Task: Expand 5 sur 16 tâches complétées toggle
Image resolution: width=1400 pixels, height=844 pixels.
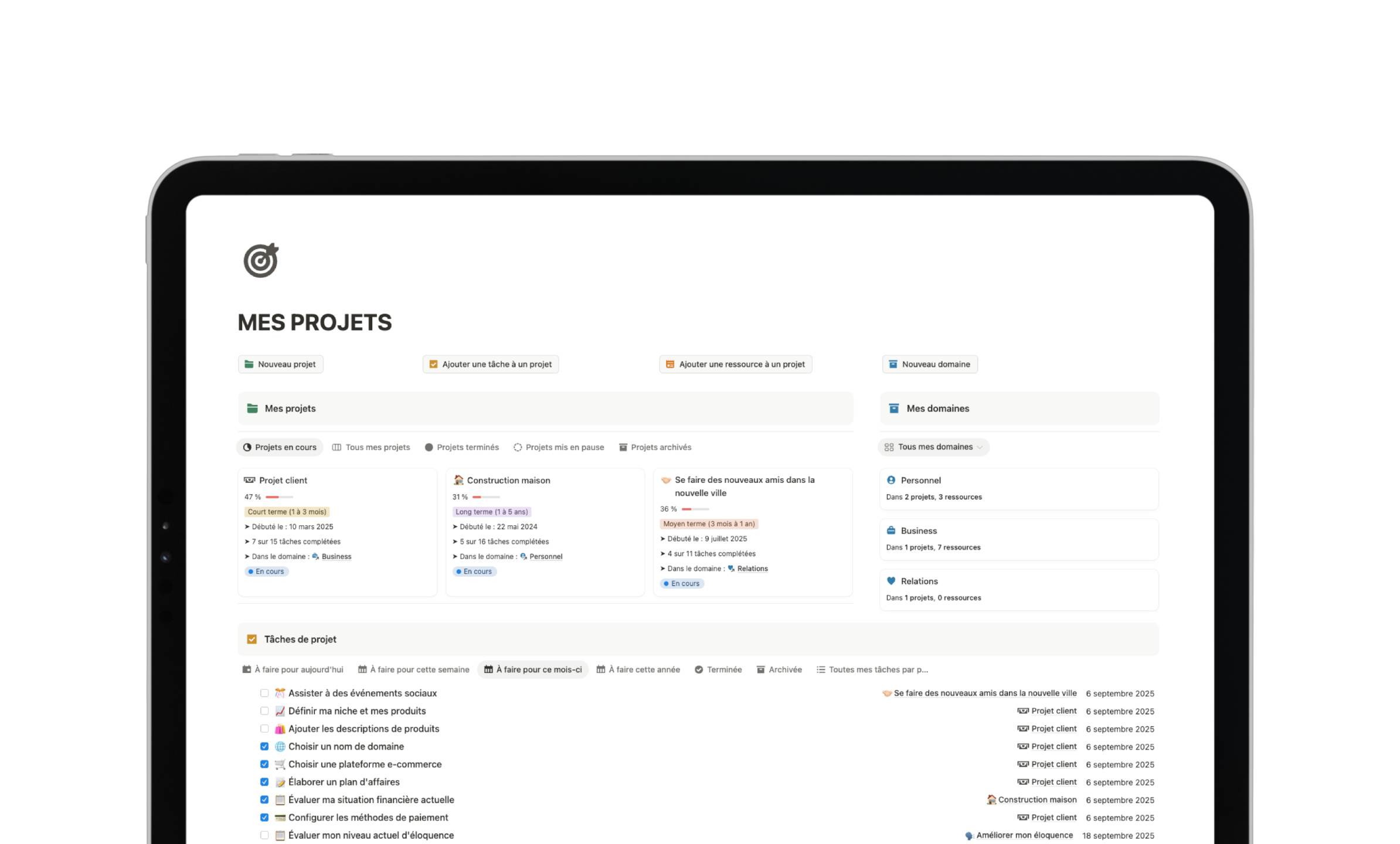Action: 454,541
